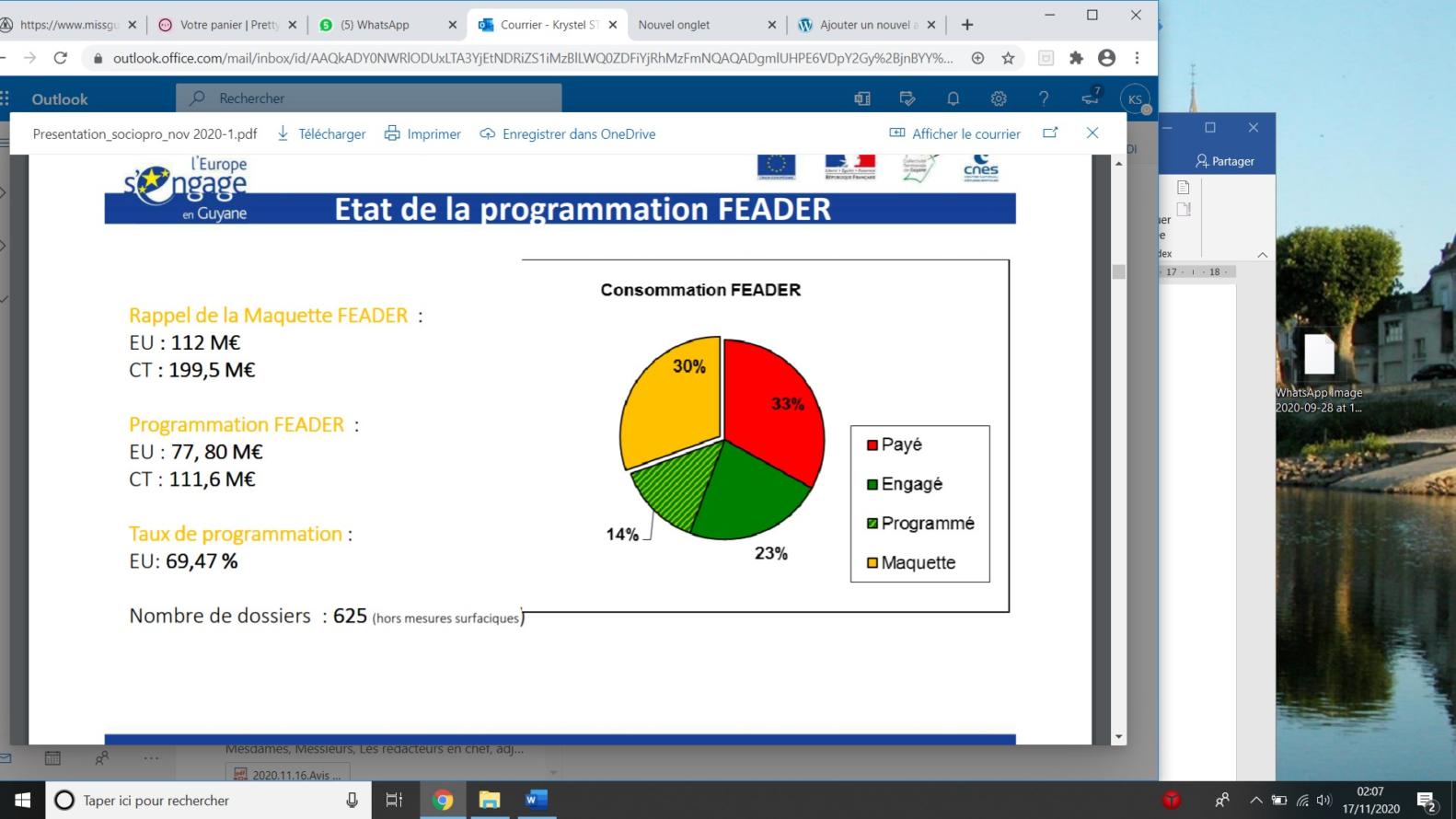Viewport: 1456px width, 819px height.
Task: Reload the current browser page
Action: [x=61, y=58]
